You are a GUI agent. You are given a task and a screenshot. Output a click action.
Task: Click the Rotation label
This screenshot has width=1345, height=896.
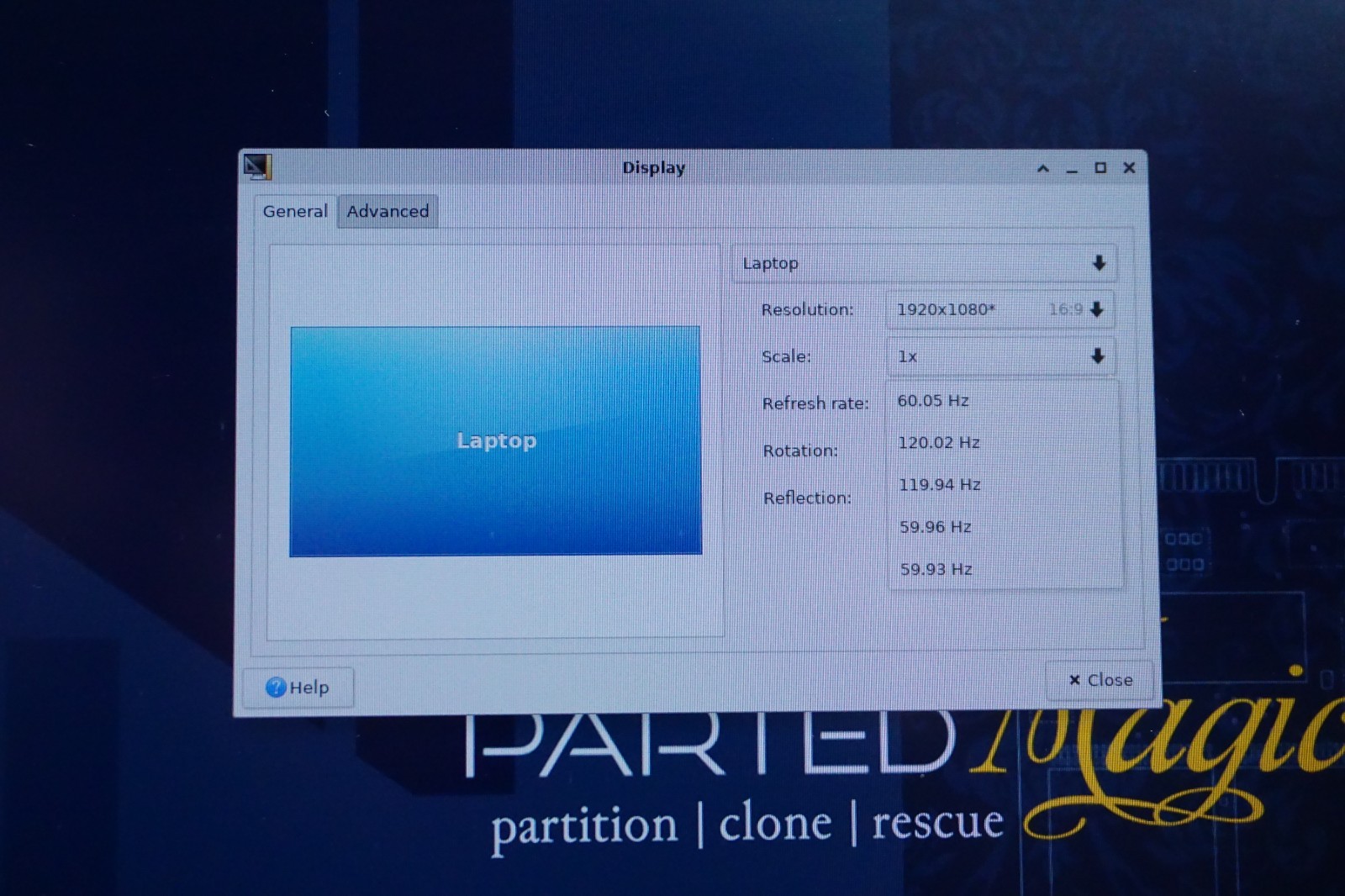[x=800, y=451]
